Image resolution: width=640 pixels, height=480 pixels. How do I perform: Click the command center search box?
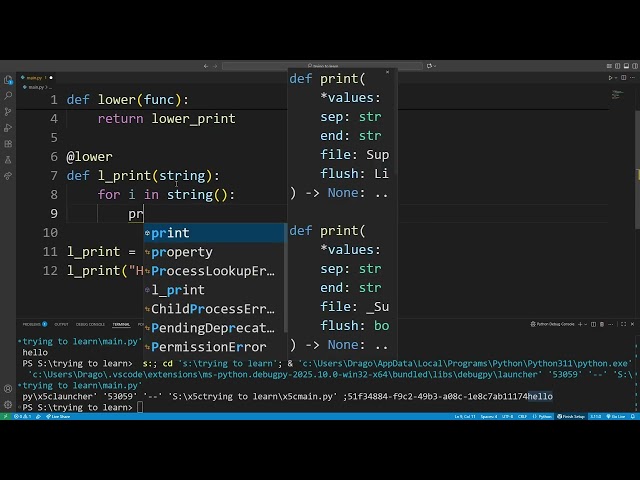click(x=322, y=66)
